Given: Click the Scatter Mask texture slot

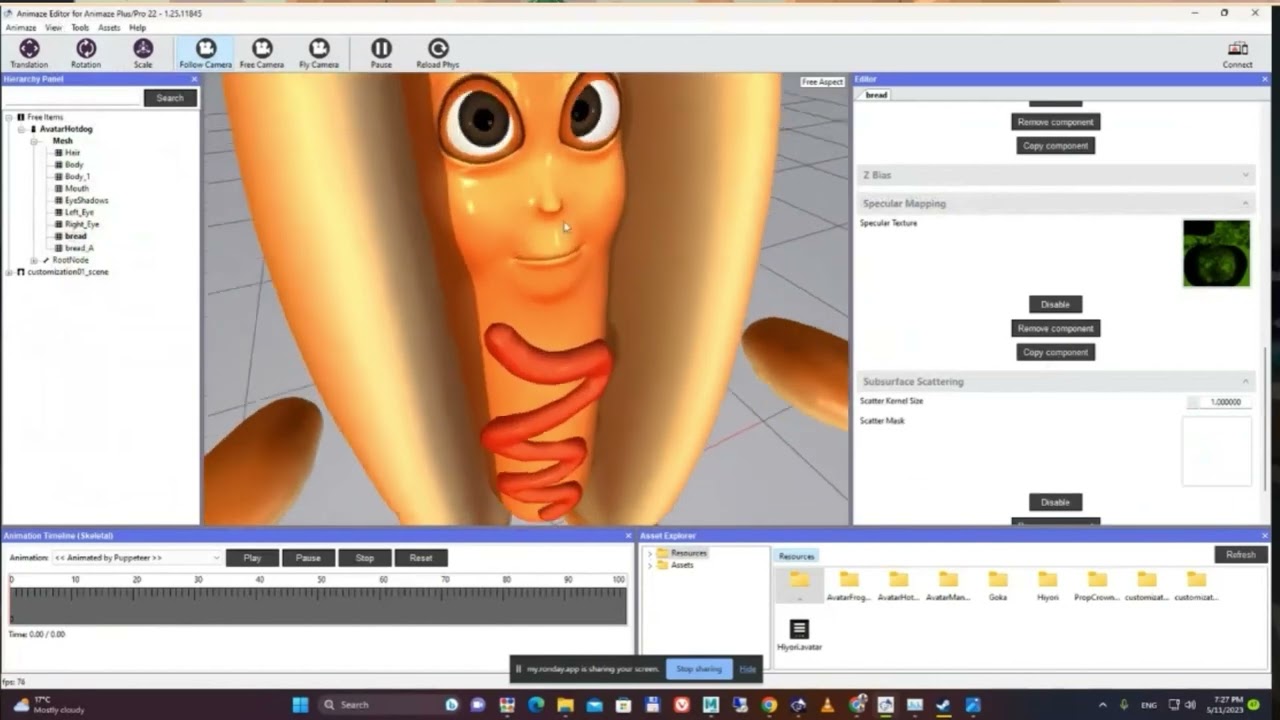Looking at the screenshot, I should tap(1216, 452).
